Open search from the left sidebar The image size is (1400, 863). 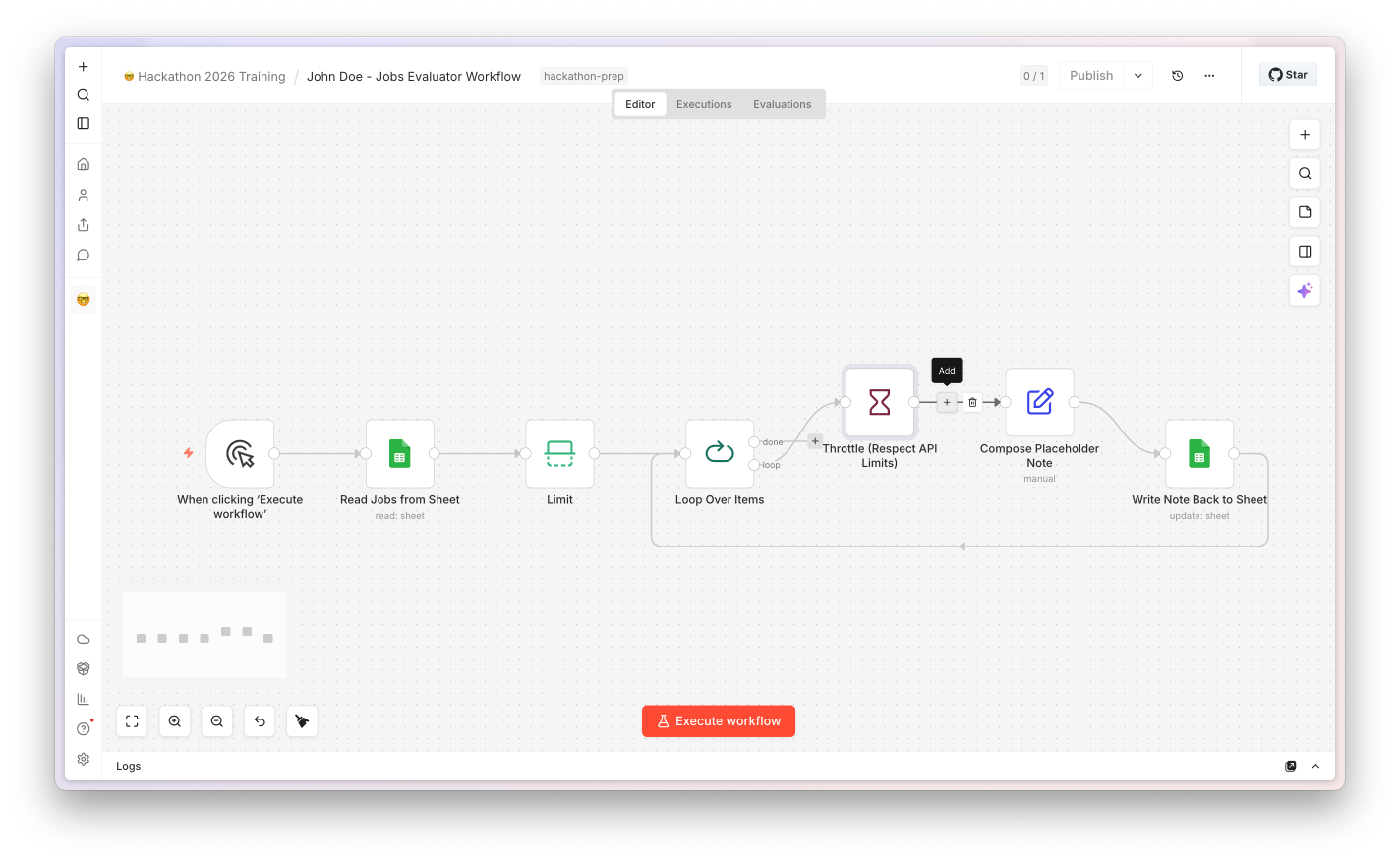[x=84, y=95]
